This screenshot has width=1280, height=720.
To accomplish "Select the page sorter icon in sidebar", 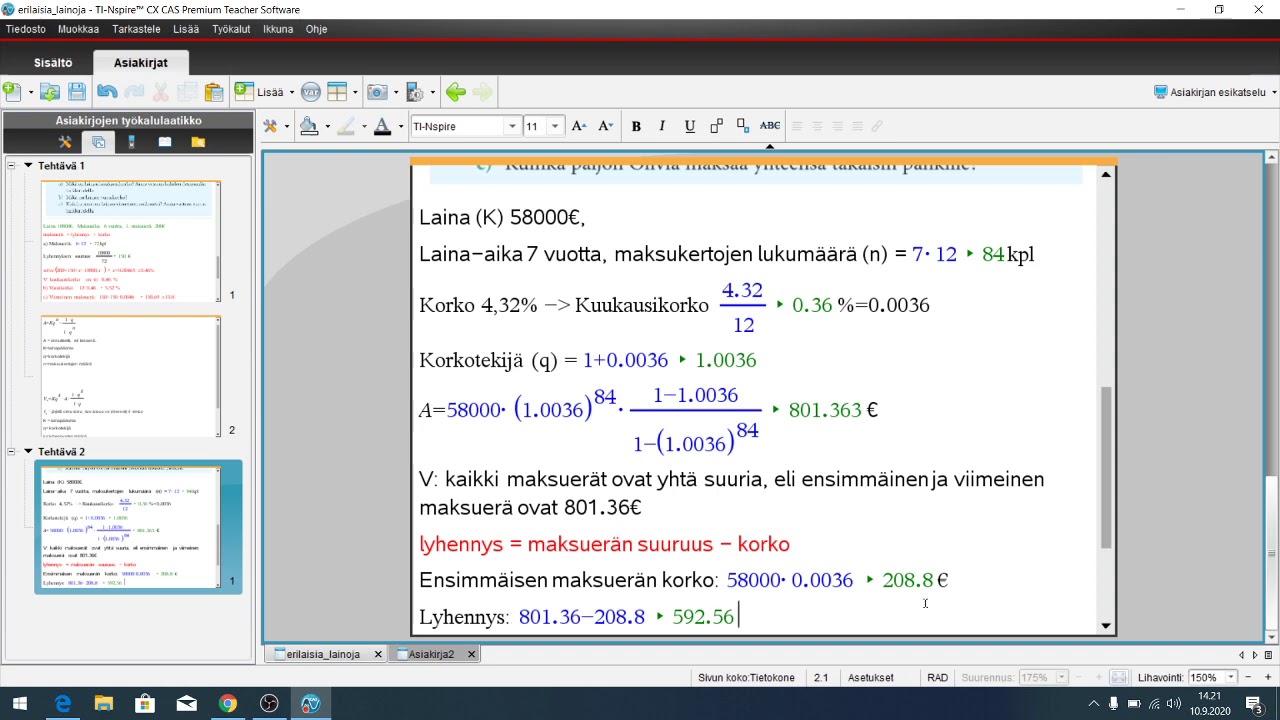I will (x=98, y=142).
